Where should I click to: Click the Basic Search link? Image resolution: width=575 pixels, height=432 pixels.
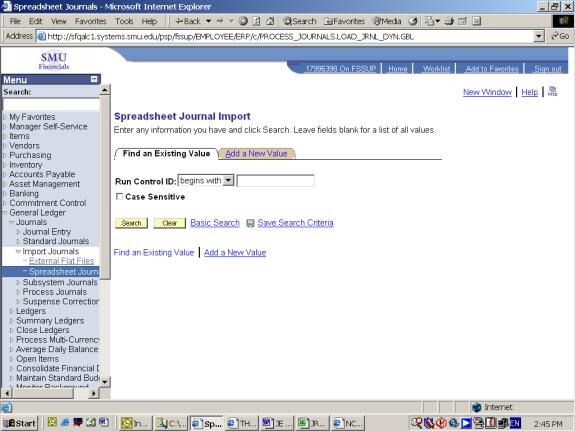tap(215, 223)
